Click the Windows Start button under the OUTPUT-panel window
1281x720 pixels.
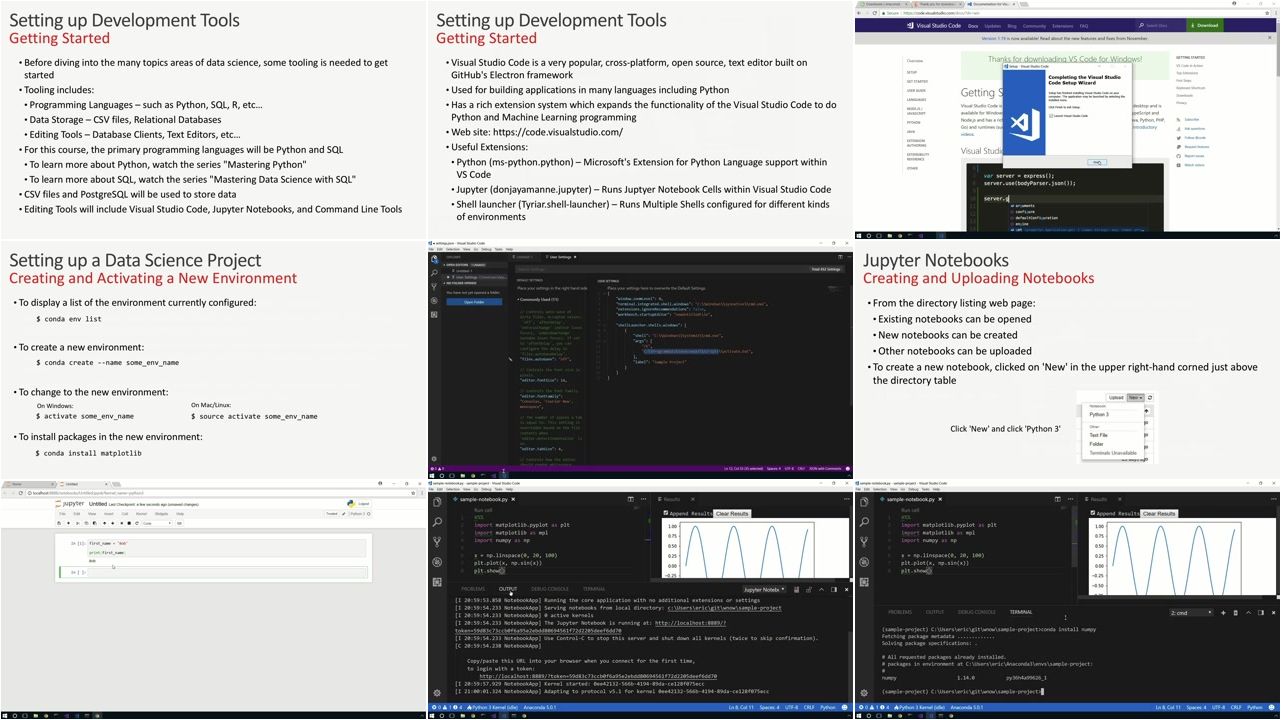point(433,716)
